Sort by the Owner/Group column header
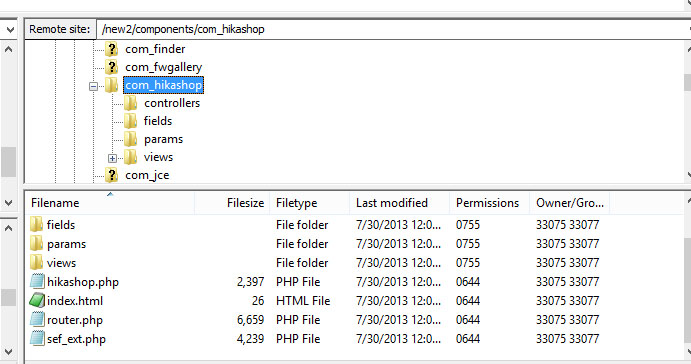 click(569, 203)
